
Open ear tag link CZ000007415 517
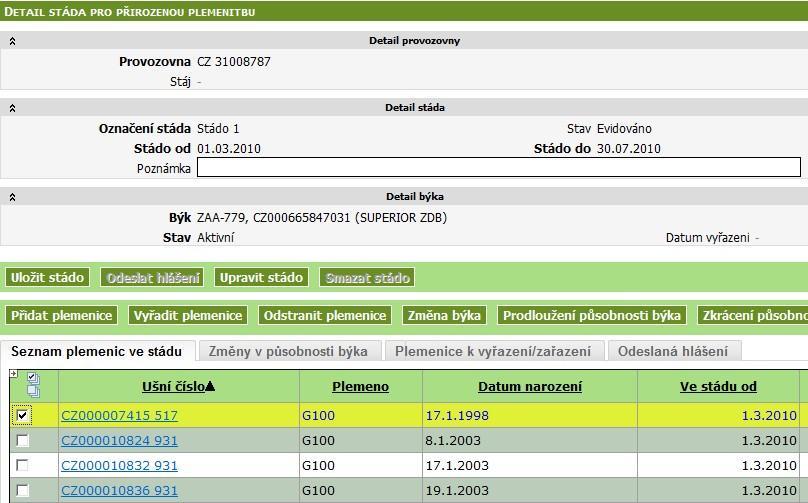coord(119,415)
